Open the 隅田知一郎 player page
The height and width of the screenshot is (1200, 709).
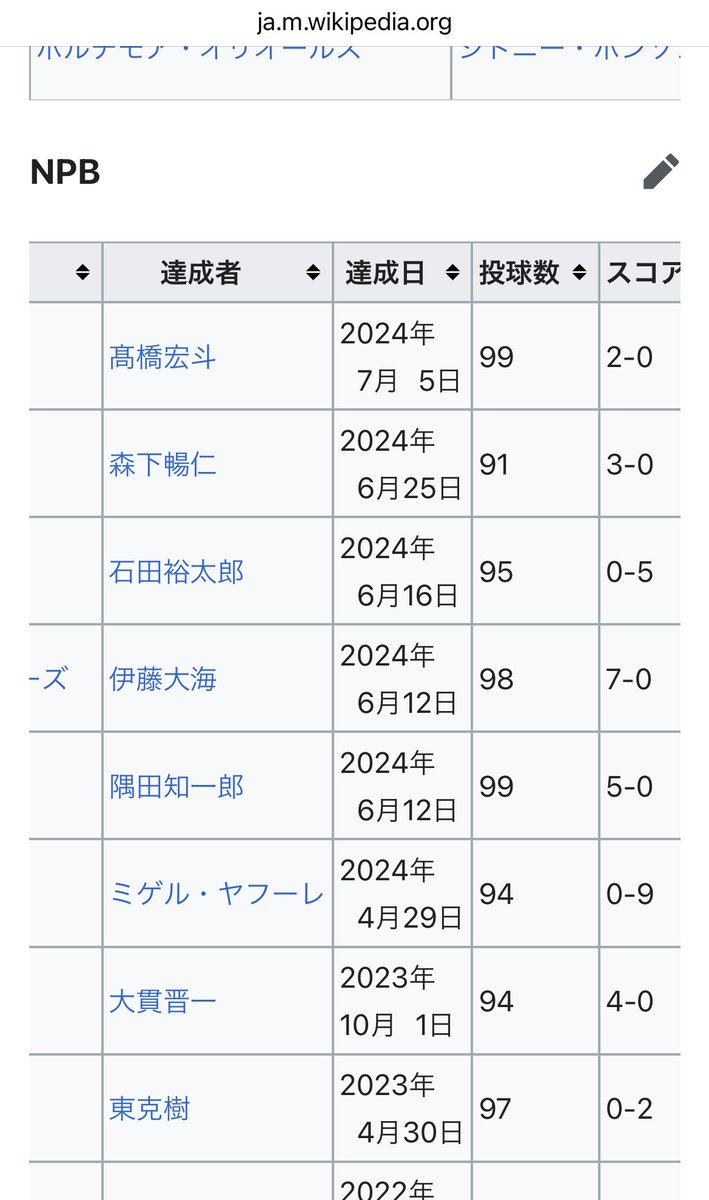(x=176, y=787)
